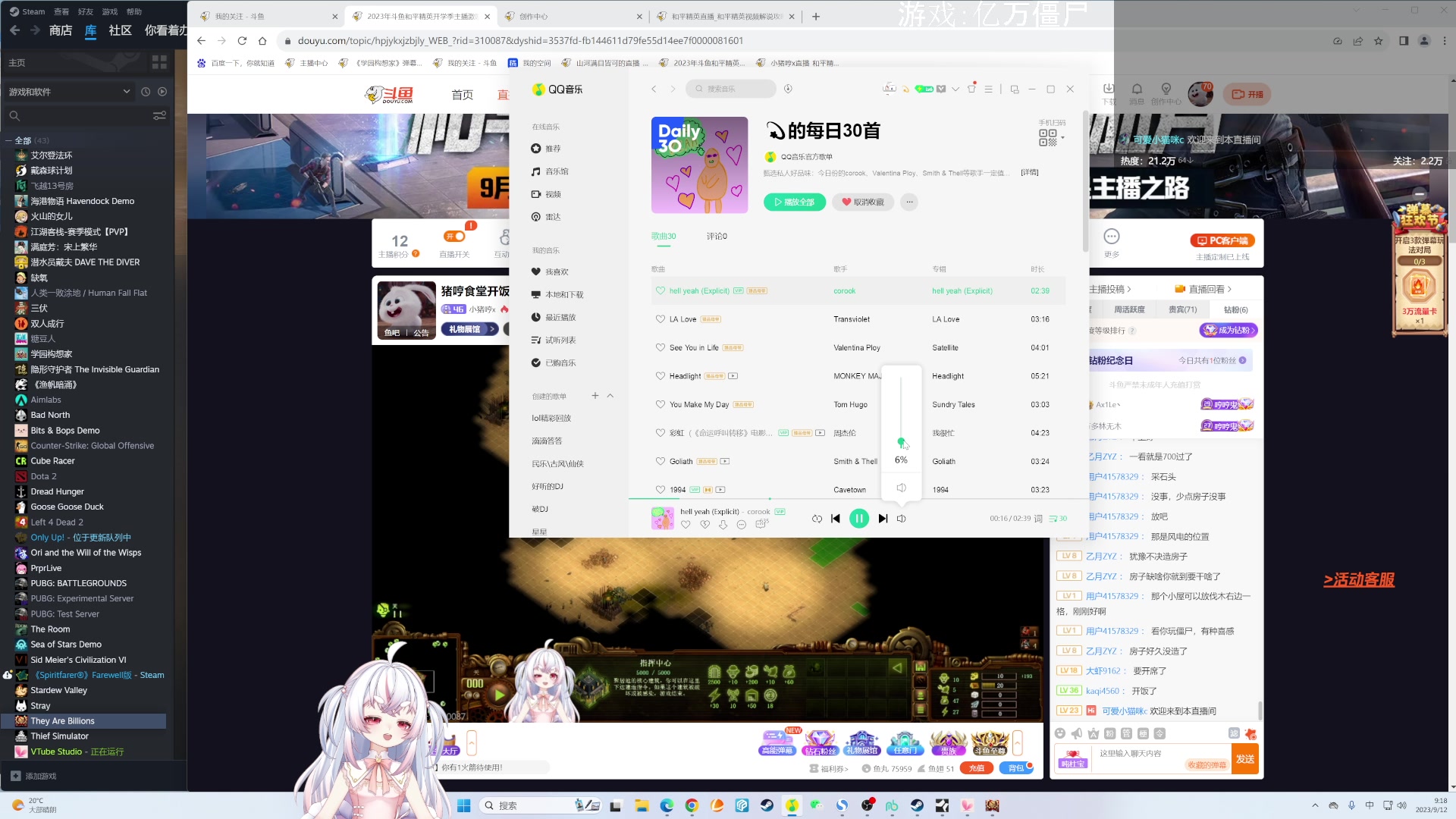
Task: Click the 播放全部 play all button
Action: click(x=794, y=202)
